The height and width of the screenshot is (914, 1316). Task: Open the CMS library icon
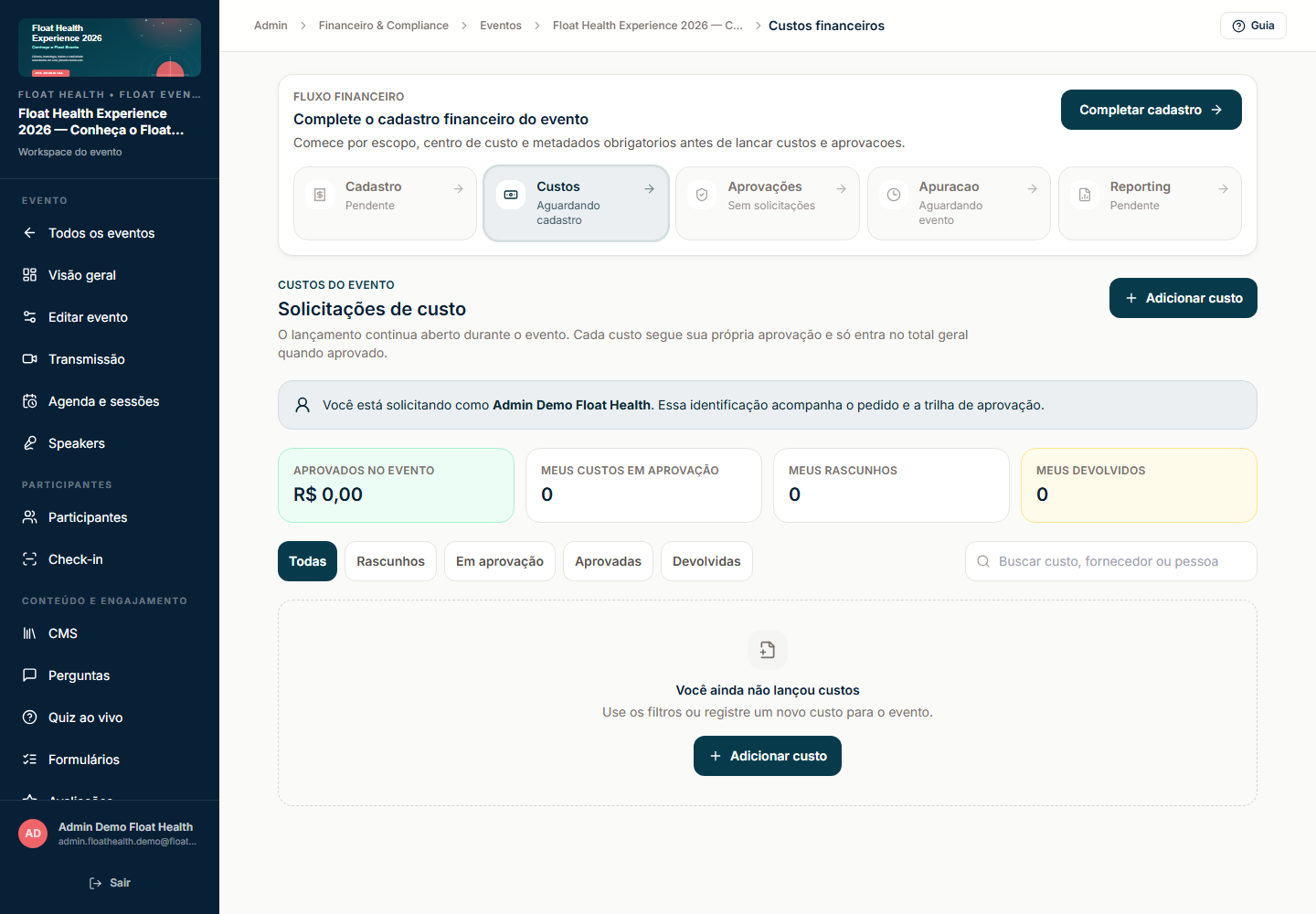tap(29, 633)
